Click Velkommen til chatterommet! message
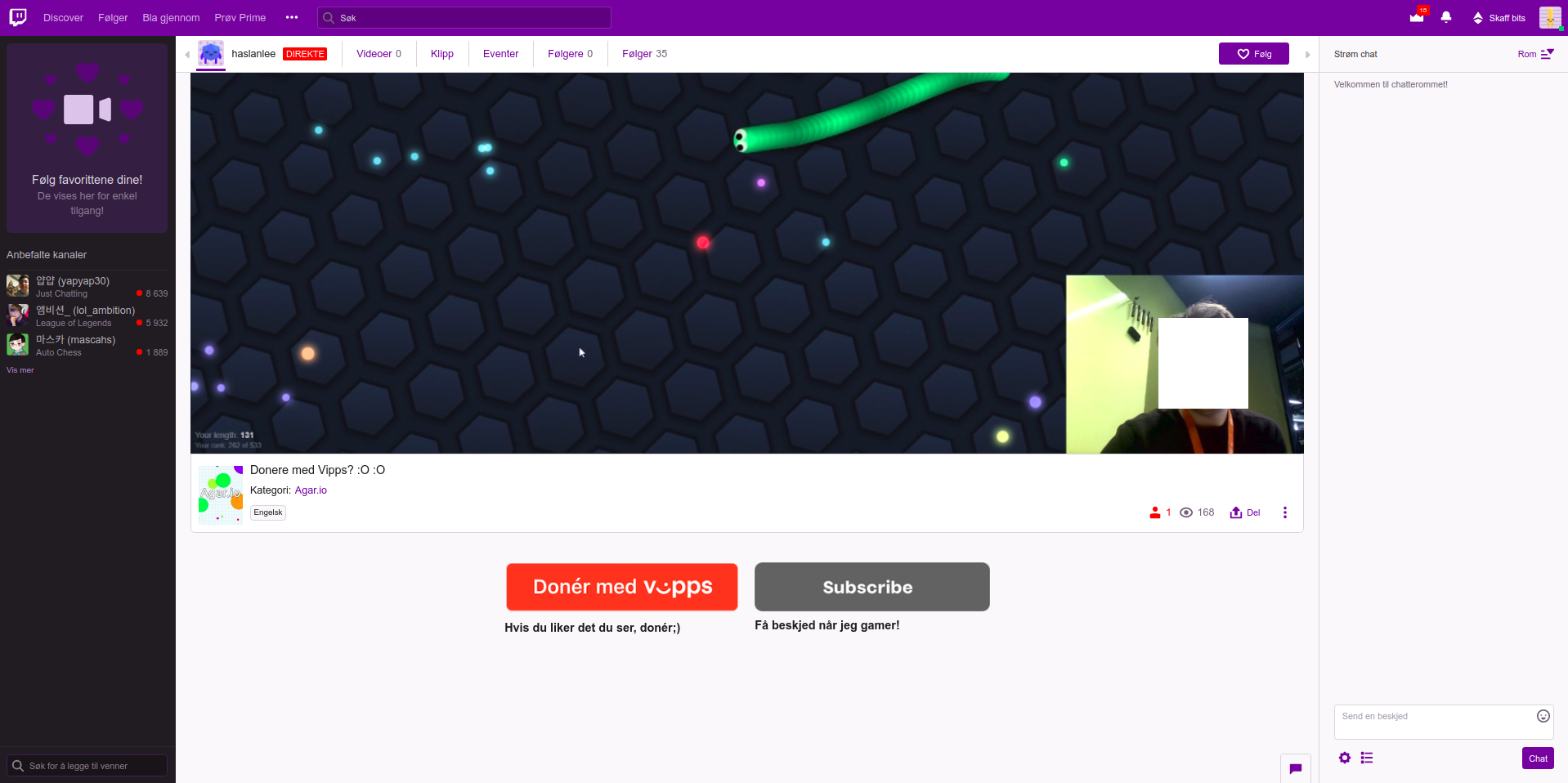 click(1391, 84)
